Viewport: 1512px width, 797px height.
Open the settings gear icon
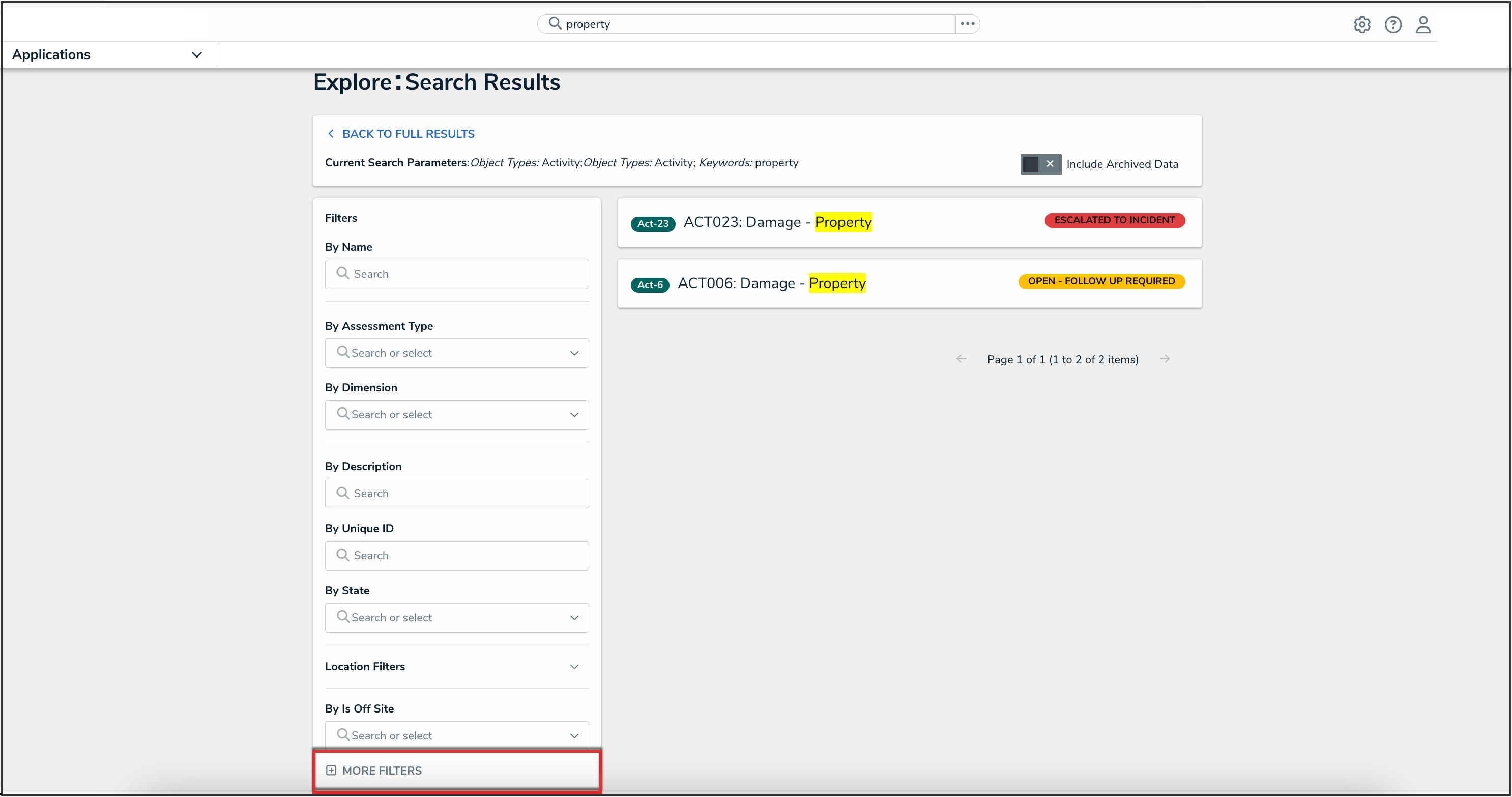coord(1362,24)
